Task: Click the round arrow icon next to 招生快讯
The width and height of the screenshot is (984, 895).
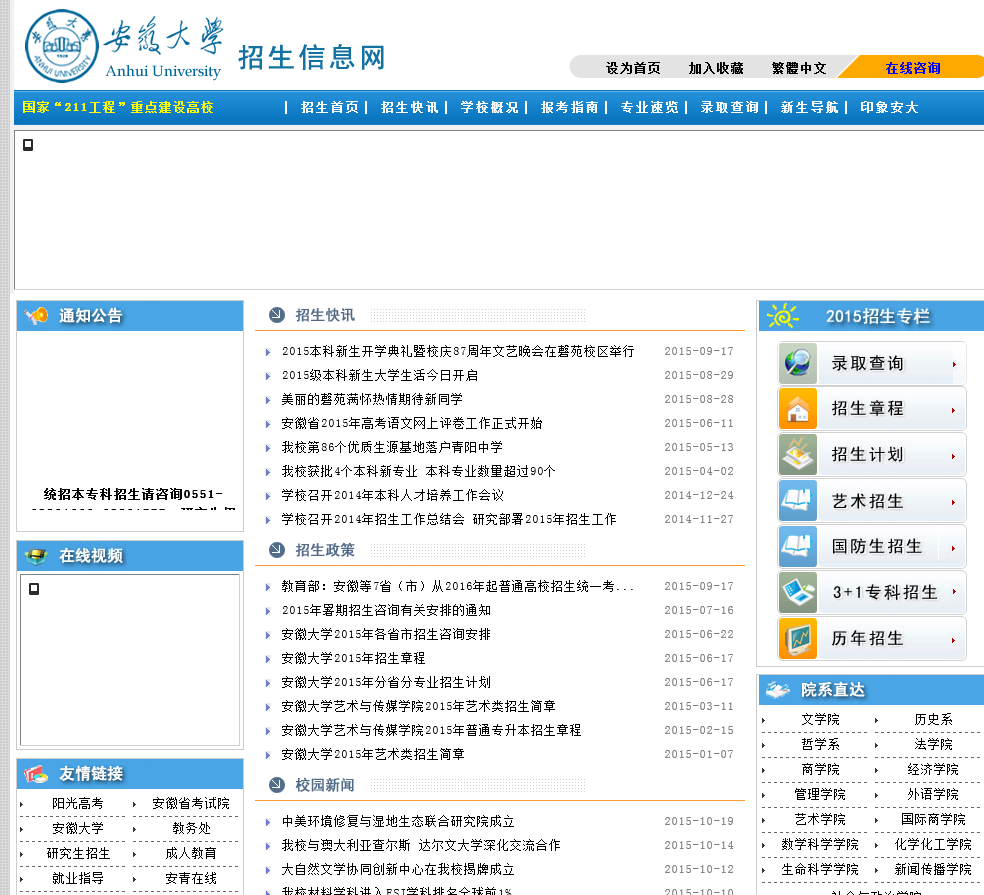Action: [277, 314]
